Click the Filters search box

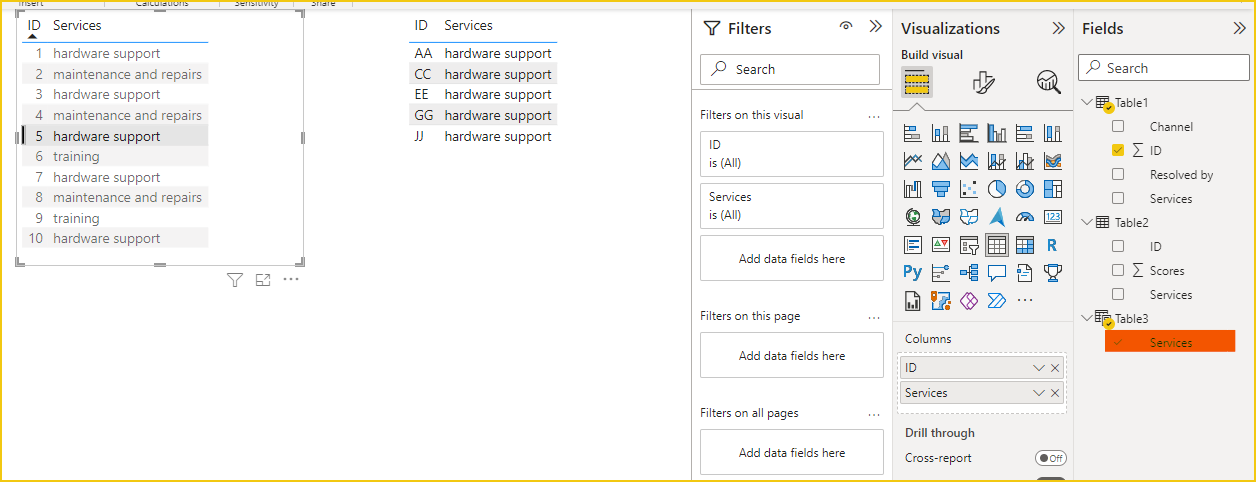(790, 69)
